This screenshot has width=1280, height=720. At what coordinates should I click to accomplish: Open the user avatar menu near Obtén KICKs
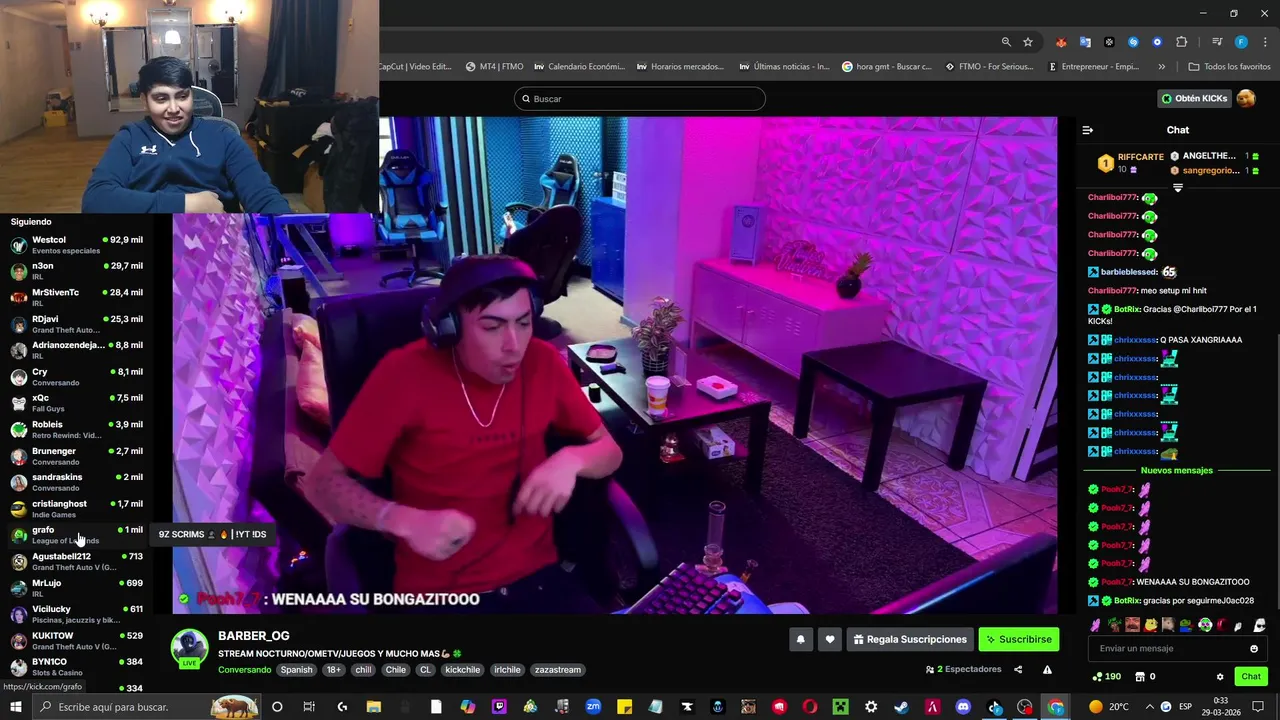click(1246, 98)
